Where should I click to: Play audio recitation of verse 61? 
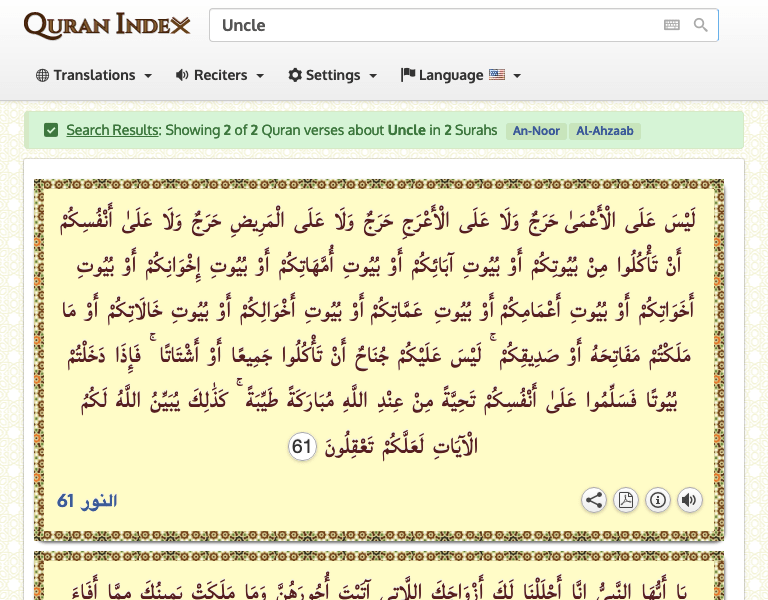(x=689, y=500)
